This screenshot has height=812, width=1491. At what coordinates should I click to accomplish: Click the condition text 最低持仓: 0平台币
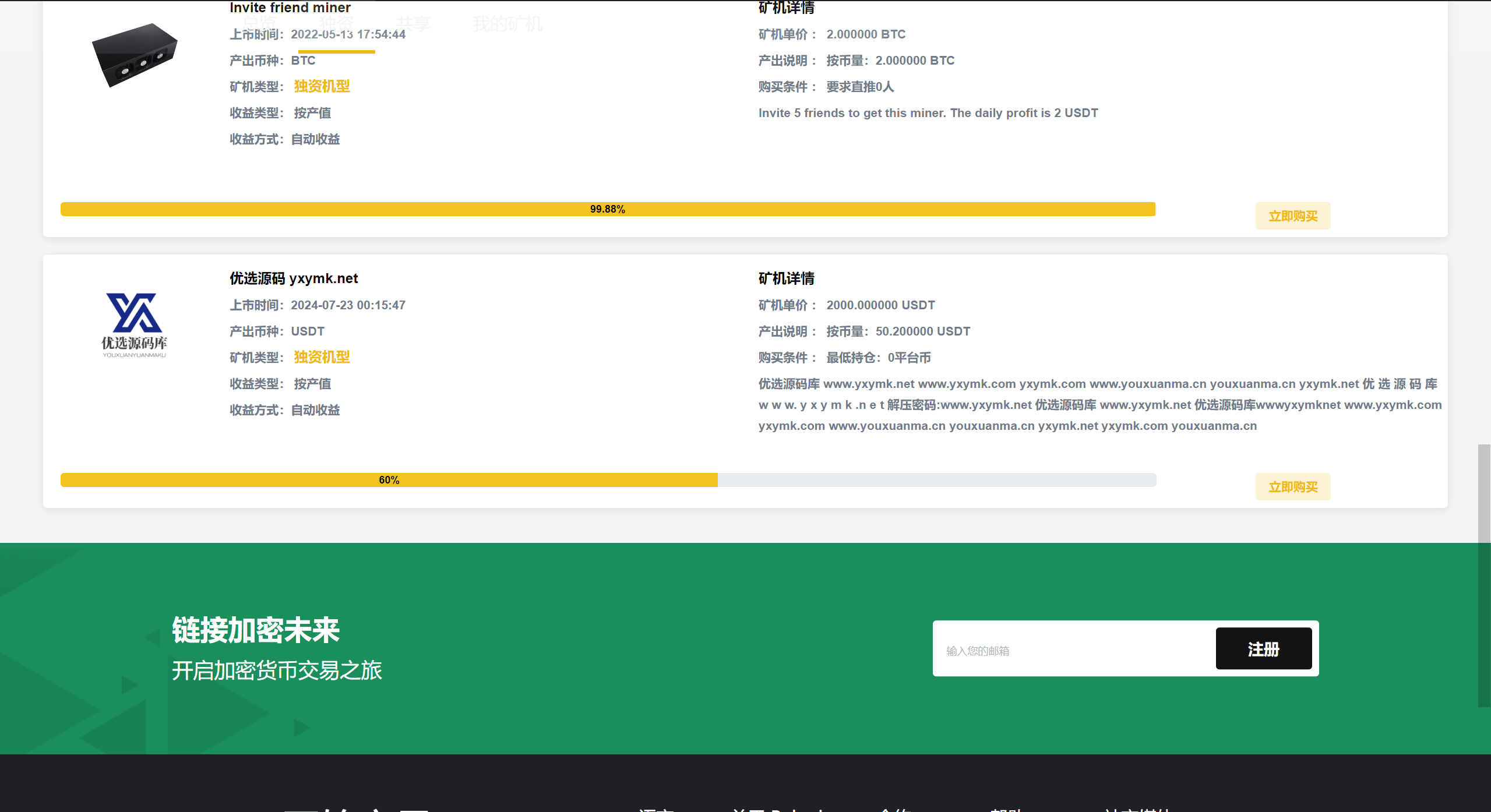tap(878, 358)
